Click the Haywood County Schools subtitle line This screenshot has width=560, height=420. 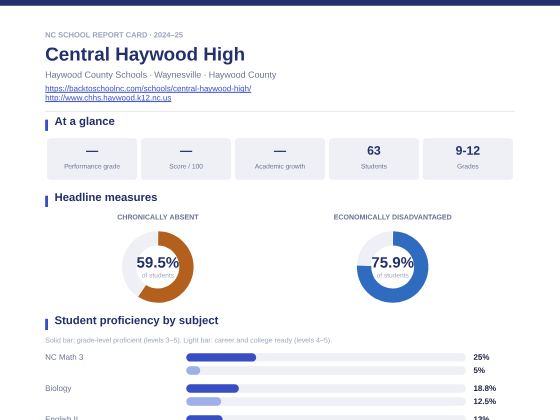(x=161, y=75)
